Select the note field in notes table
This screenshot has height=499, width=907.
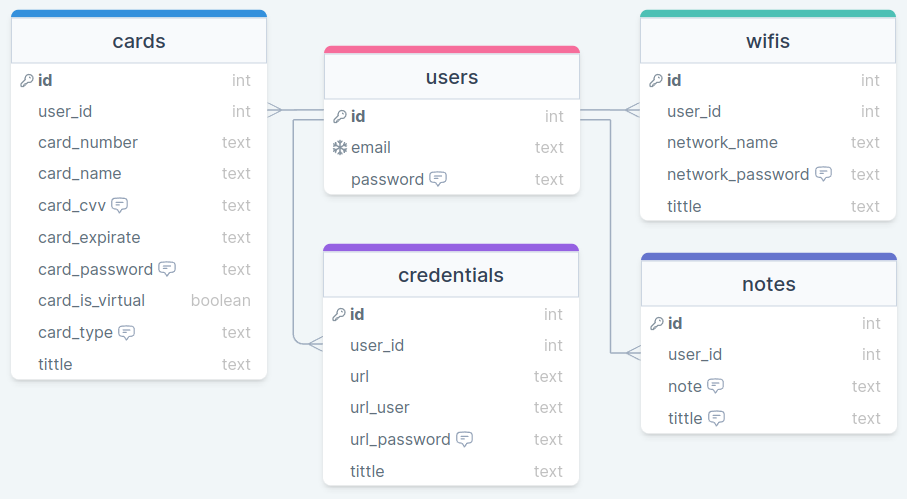[x=769, y=386]
